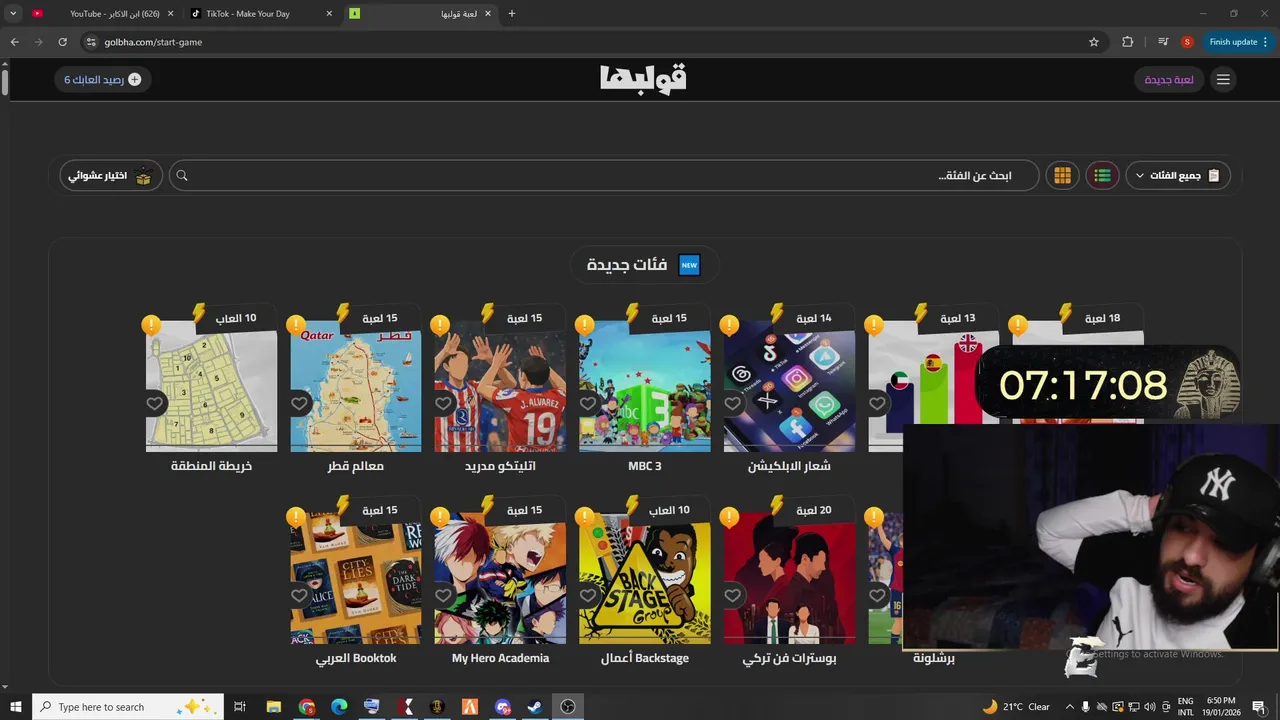Focus the ابحث عن الفئة search field
The height and width of the screenshot is (720, 1280).
[604, 176]
